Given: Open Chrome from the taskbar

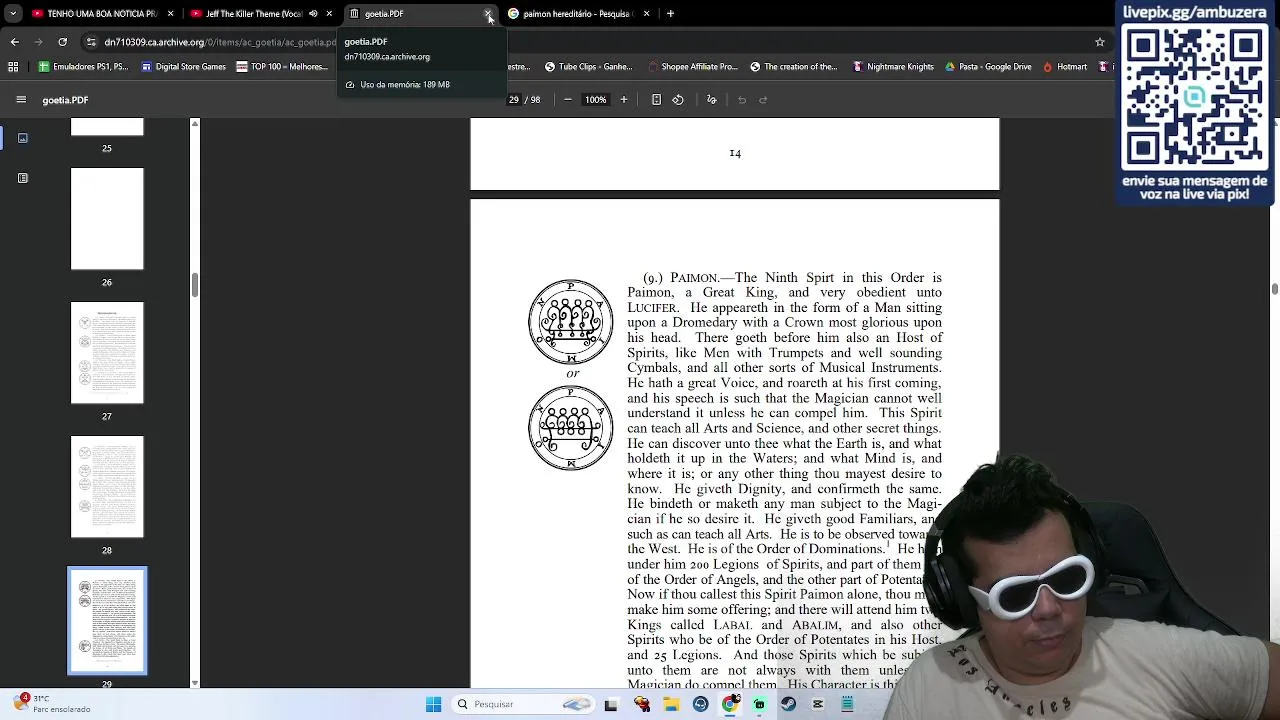Looking at the screenshot, I should coord(730,704).
